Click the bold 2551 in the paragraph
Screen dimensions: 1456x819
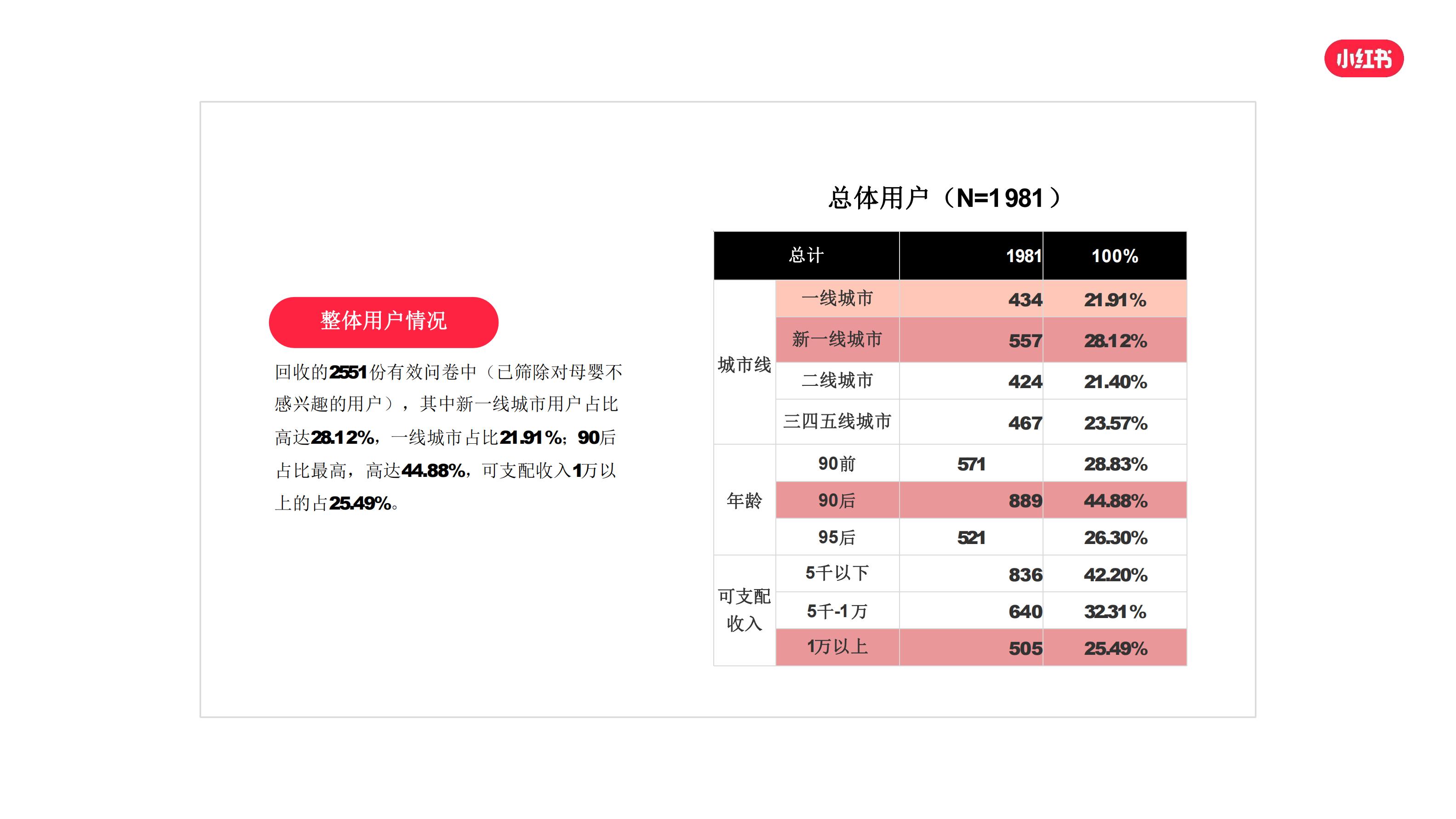pyautogui.click(x=348, y=372)
